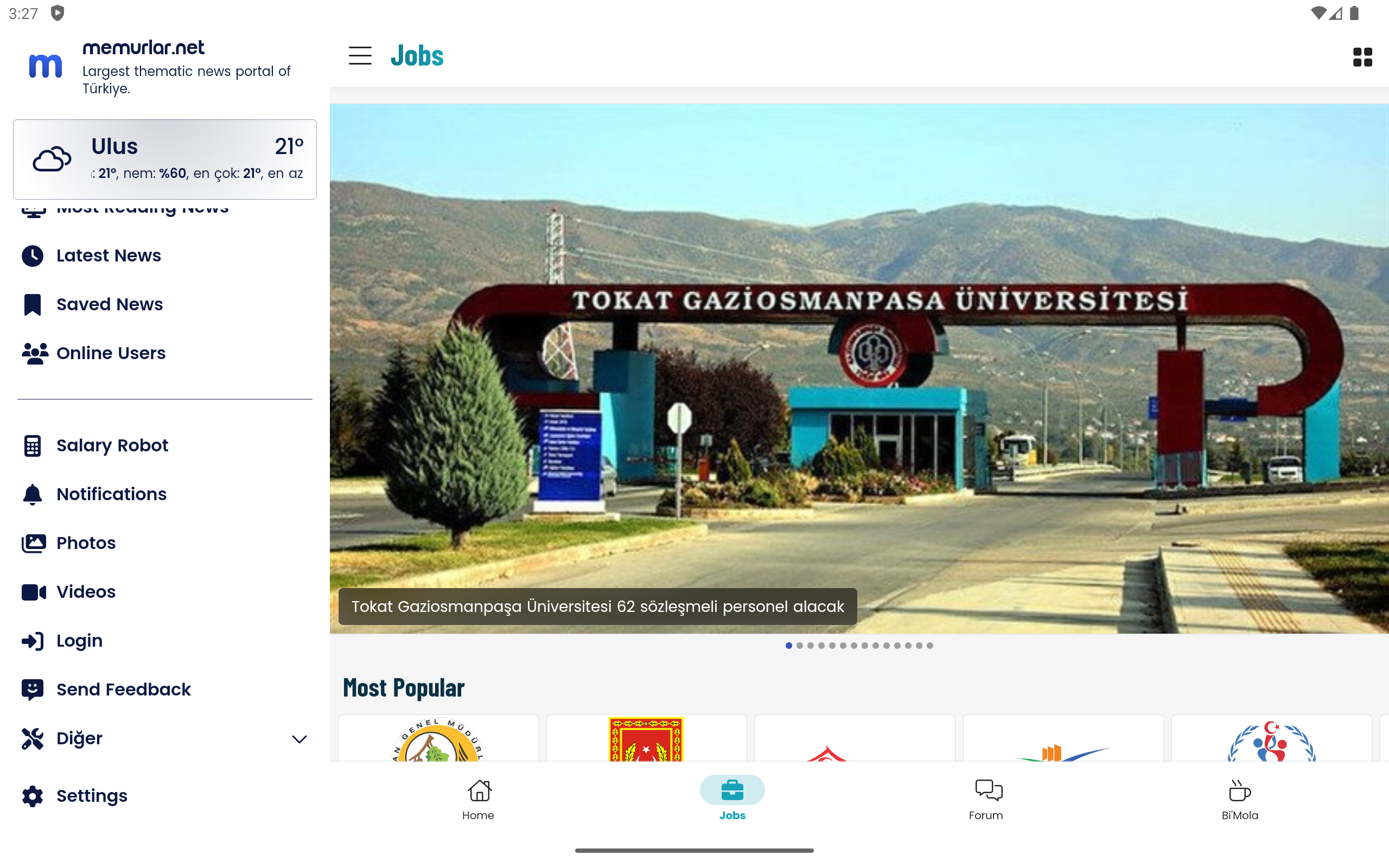
Task: Switch to the Bi'Mola tab label
Action: (x=1240, y=815)
